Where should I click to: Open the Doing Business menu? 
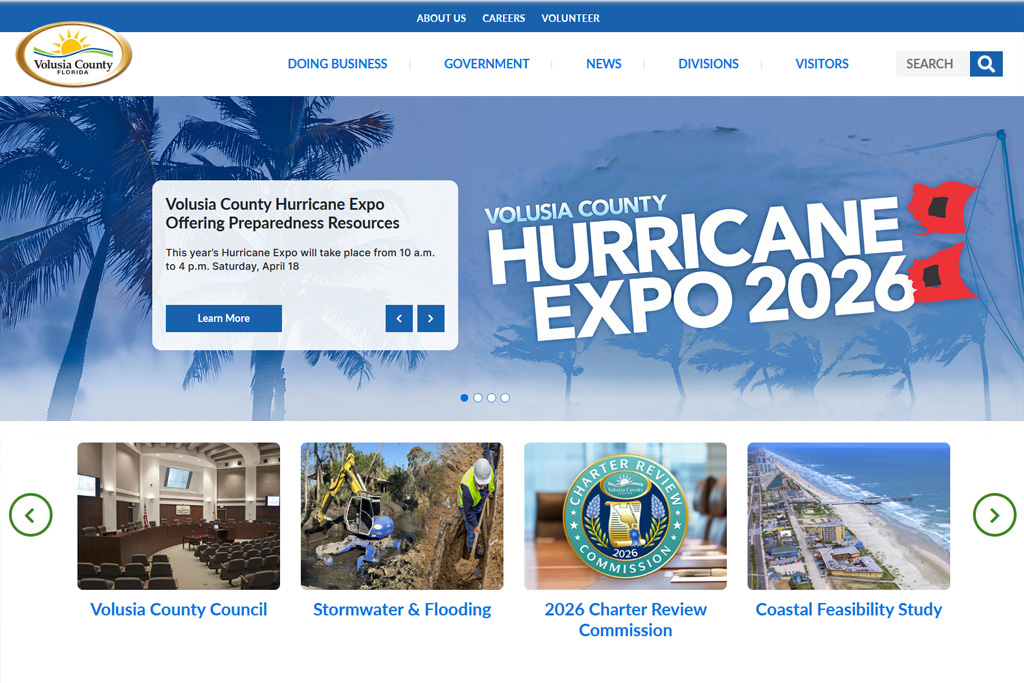(x=338, y=64)
